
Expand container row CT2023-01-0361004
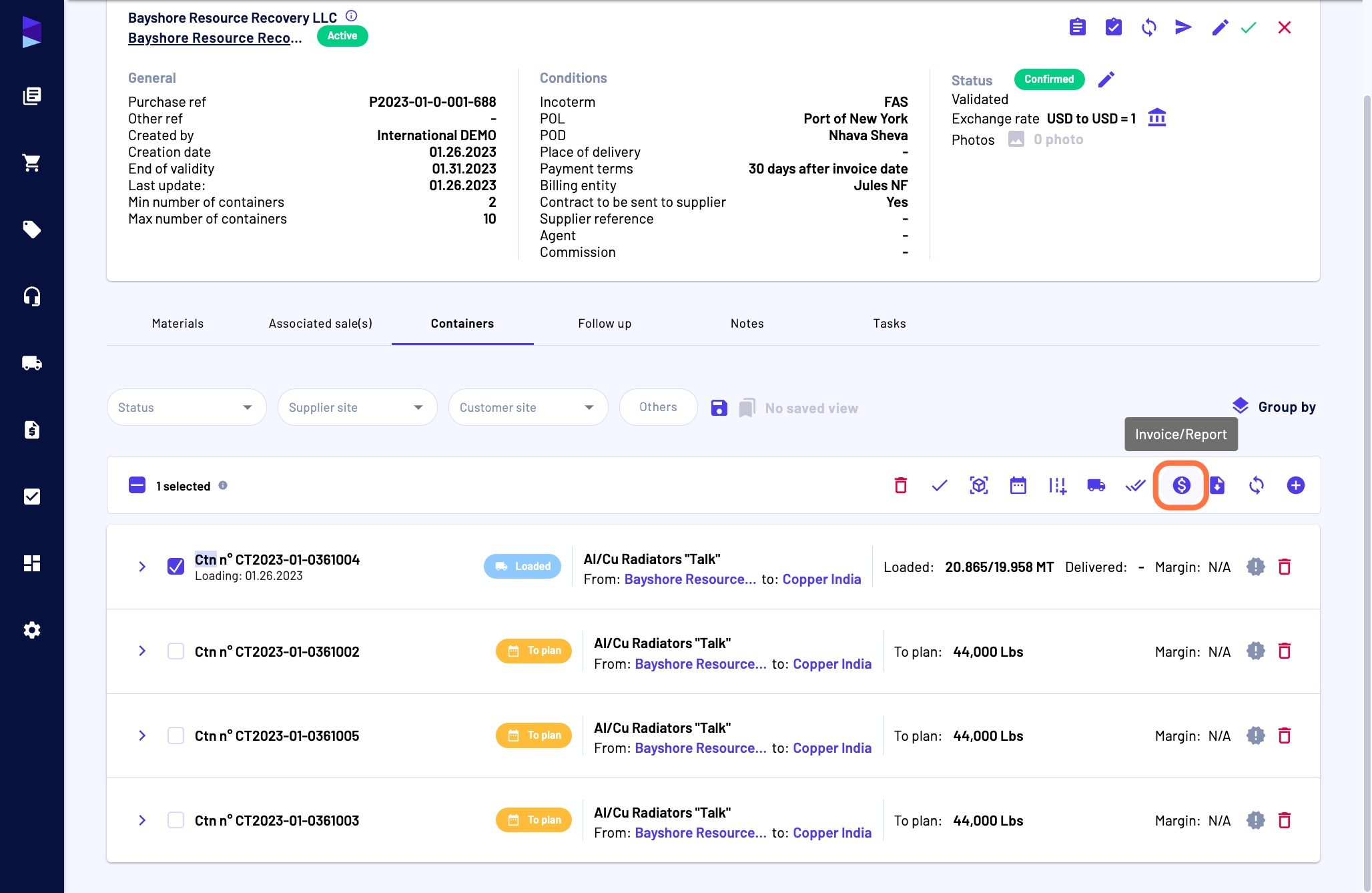click(x=142, y=567)
